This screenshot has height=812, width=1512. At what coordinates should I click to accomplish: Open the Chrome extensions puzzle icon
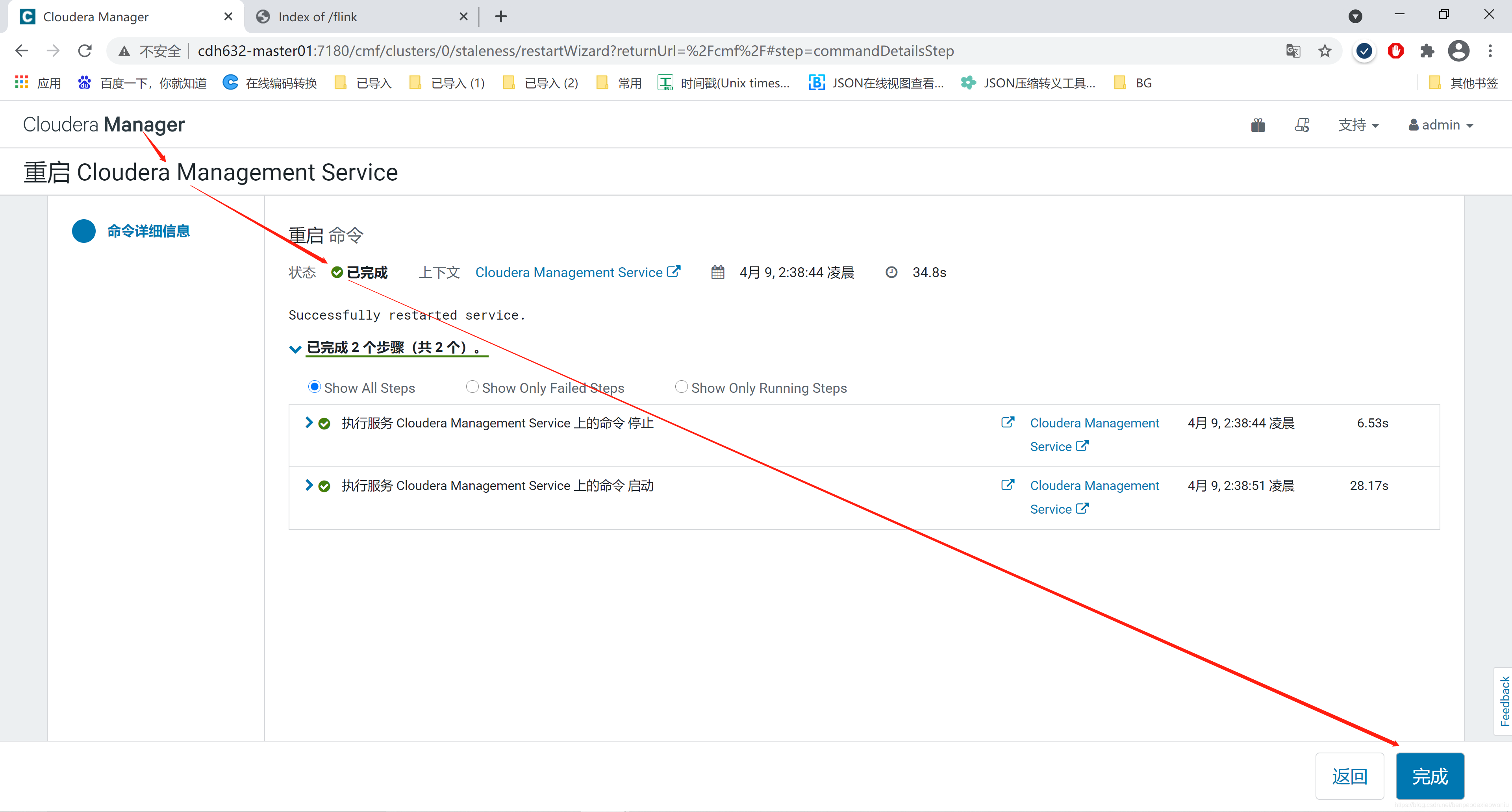point(1427,51)
